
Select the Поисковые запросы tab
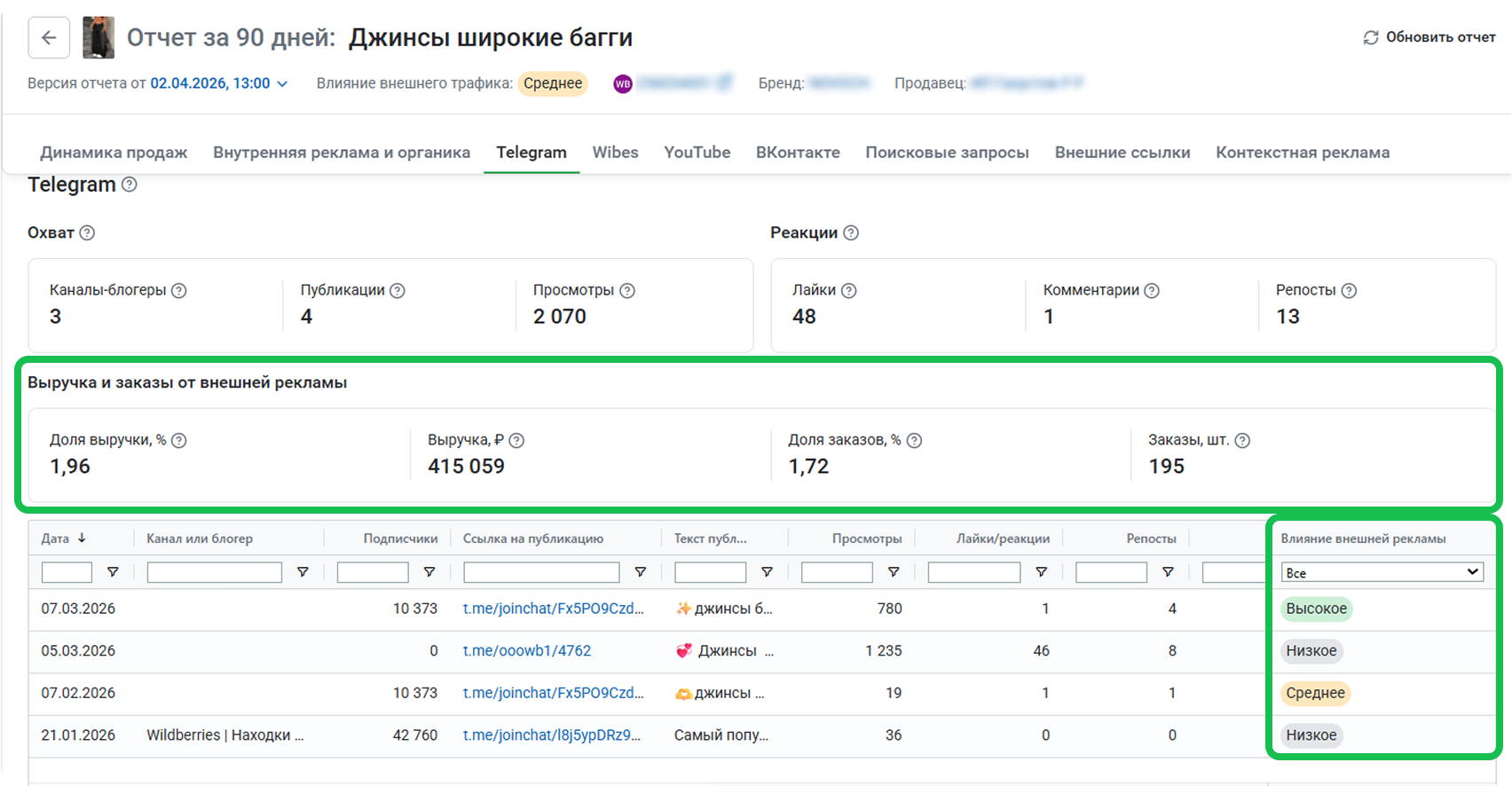947,153
